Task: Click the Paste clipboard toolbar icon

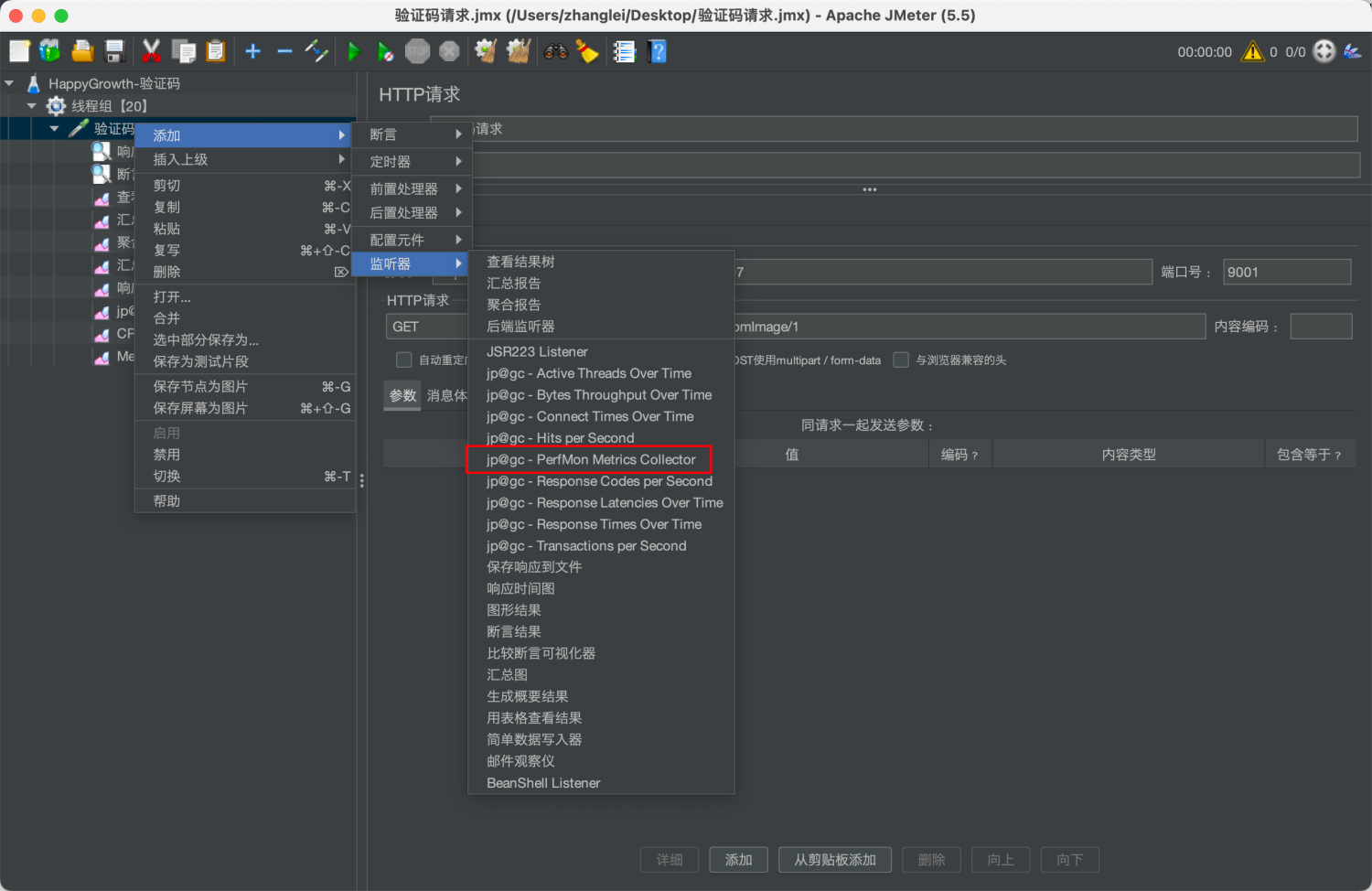Action: pyautogui.click(x=216, y=51)
